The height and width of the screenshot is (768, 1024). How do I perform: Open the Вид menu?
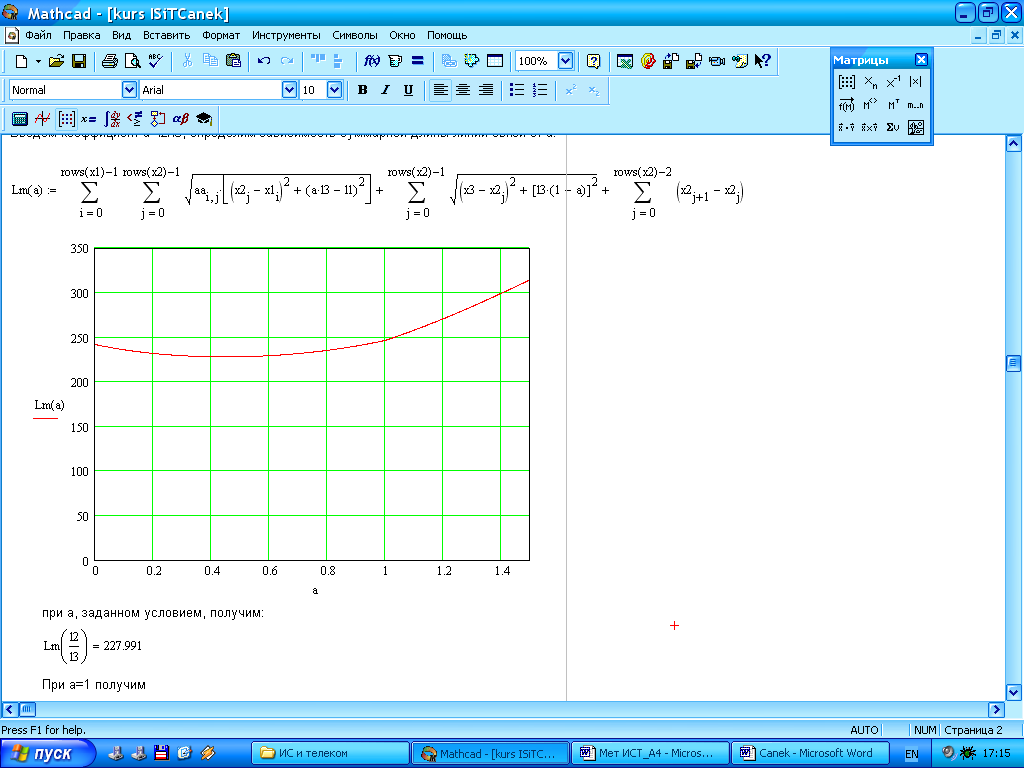click(x=121, y=35)
